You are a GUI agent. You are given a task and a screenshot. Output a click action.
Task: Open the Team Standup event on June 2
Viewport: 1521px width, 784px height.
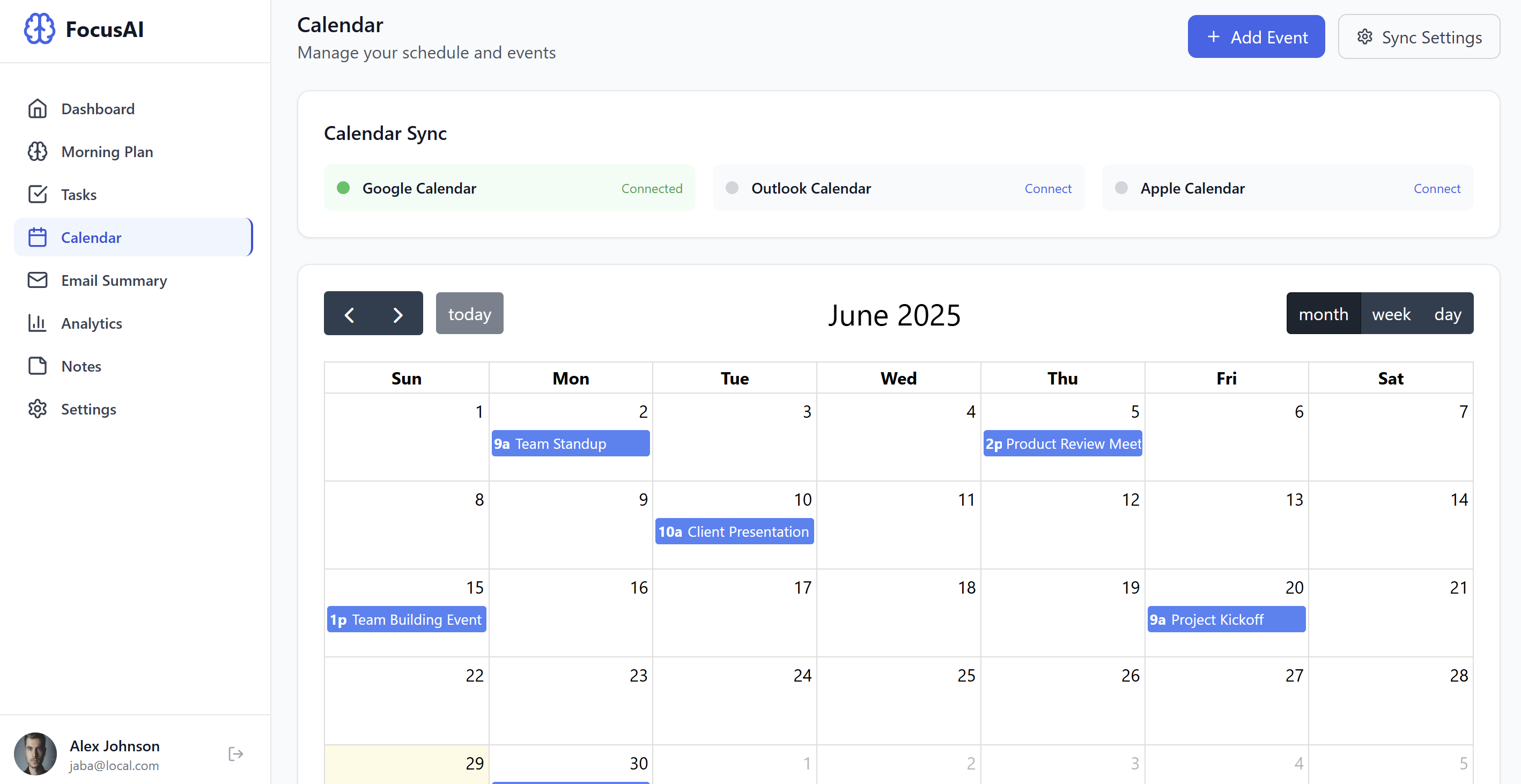click(x=571, y=443)
